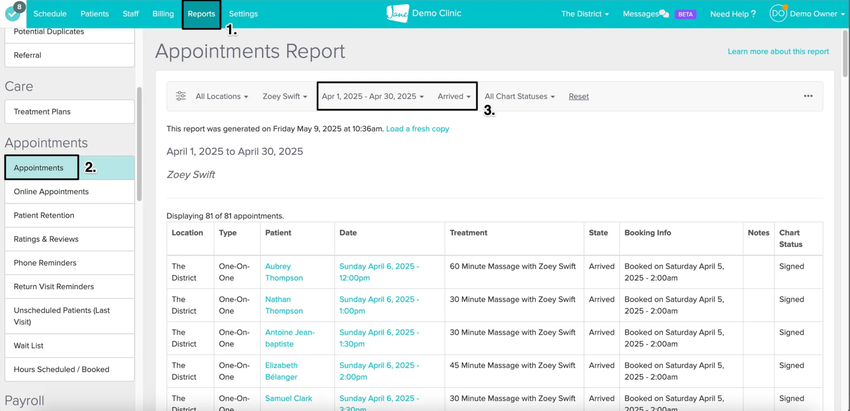The image size is (850, 411).
Task: Select the Reports tab
Action: [202, 14]
